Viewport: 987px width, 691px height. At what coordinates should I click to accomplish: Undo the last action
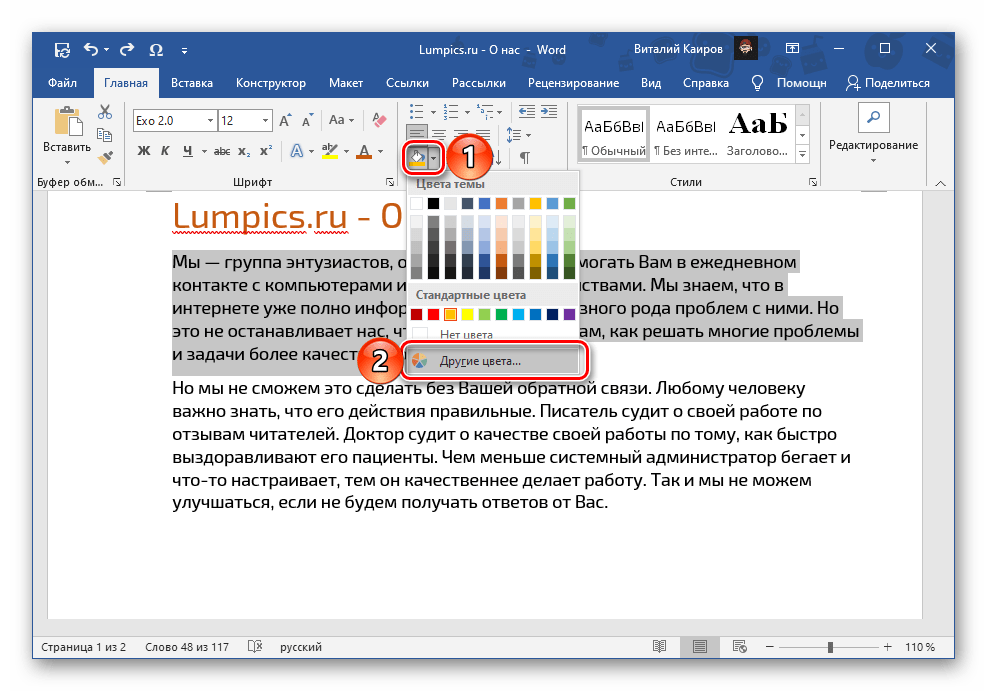pos(91,49)
